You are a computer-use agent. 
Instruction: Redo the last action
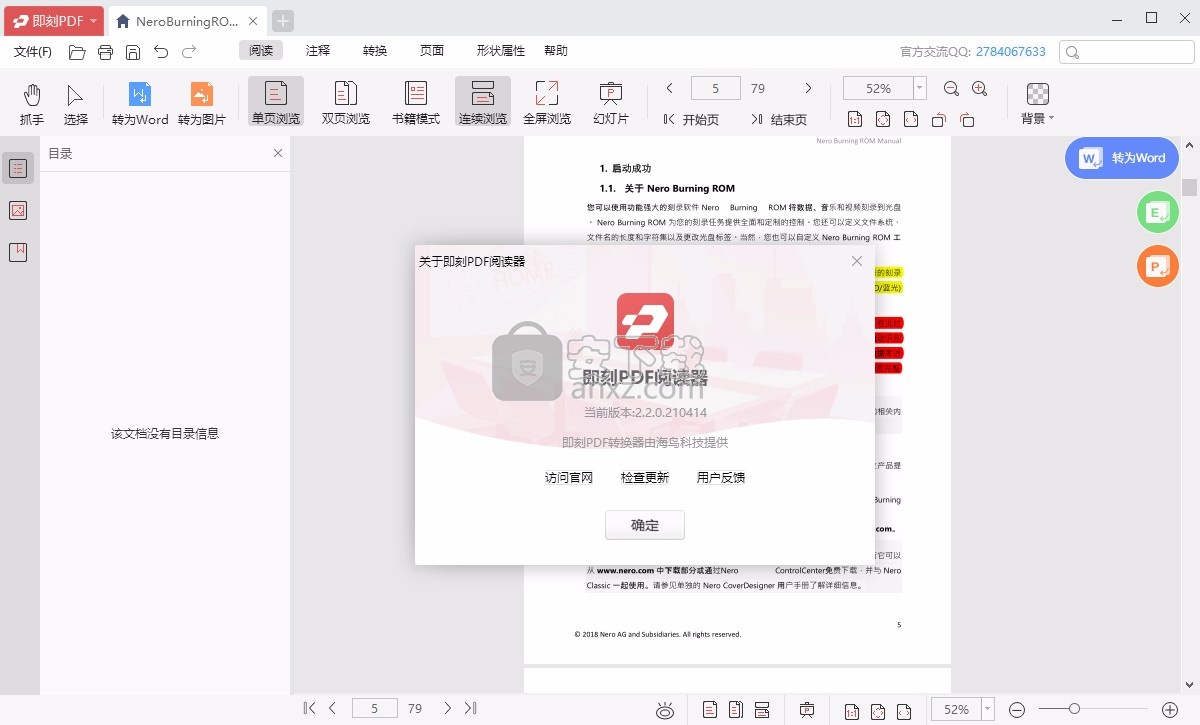coord(189,51)
